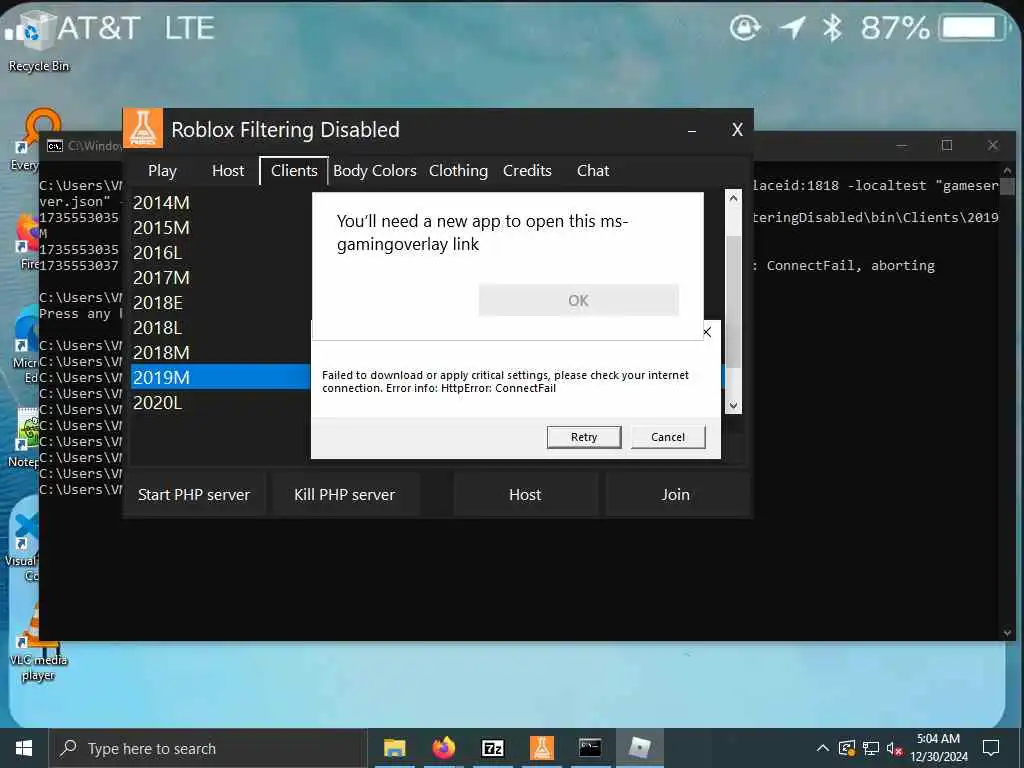The image size is (1024, 768).
Task: Switch to Command Prompt taskbar icon
Action: point(590,748)
